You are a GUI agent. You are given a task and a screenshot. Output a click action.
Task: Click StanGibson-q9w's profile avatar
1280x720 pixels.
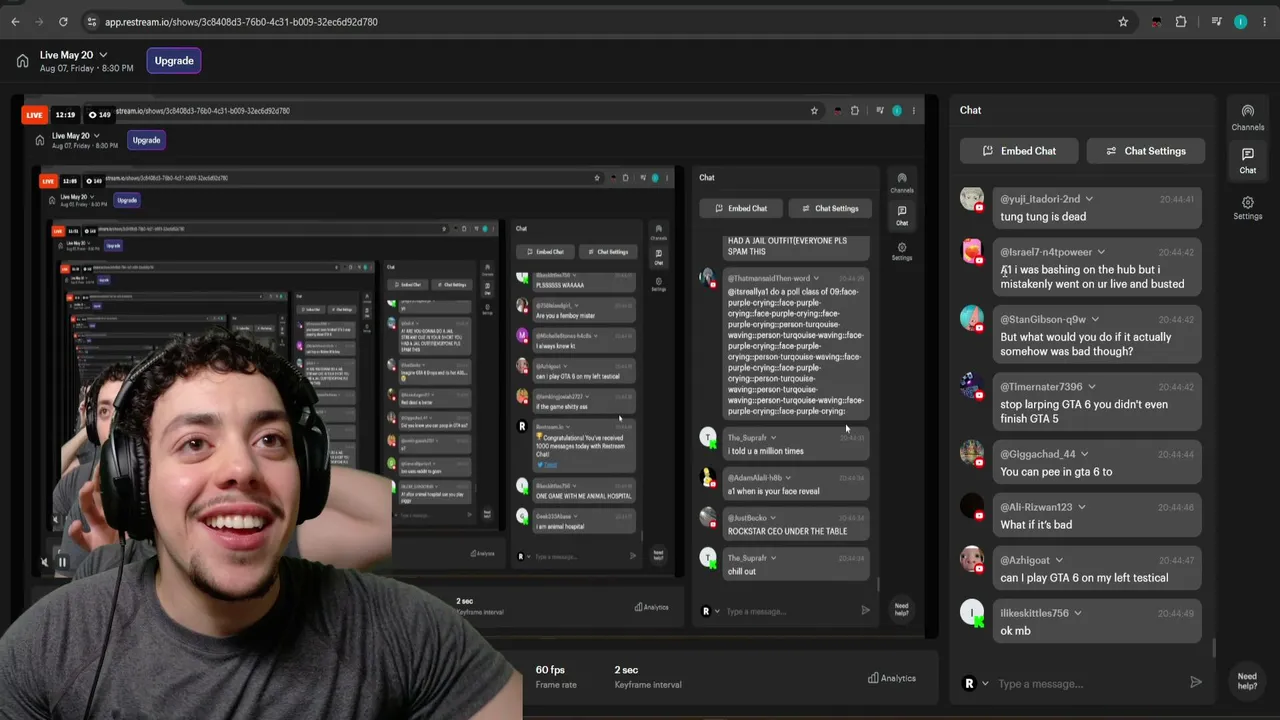pyautogui.click(x=972, y=318)
